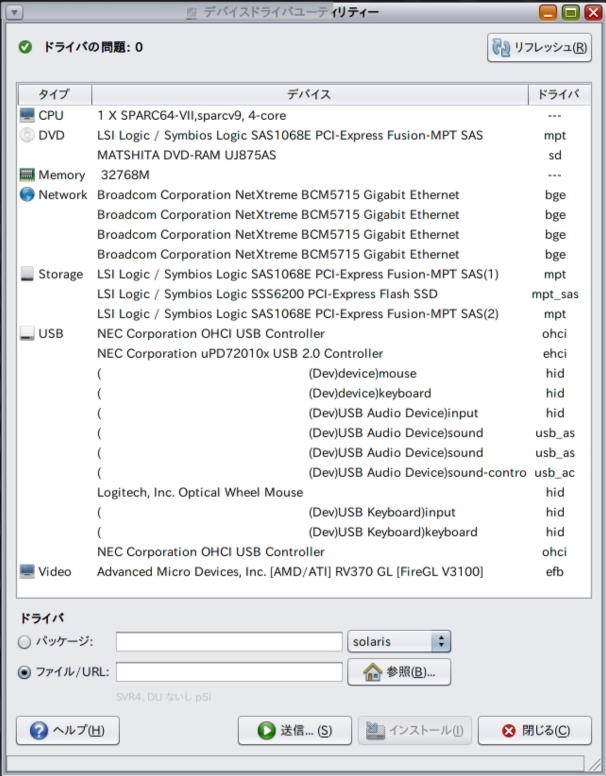606x776 pixels.
Task: Open the window menu arrow in title bar
Action: click(14, 12)
